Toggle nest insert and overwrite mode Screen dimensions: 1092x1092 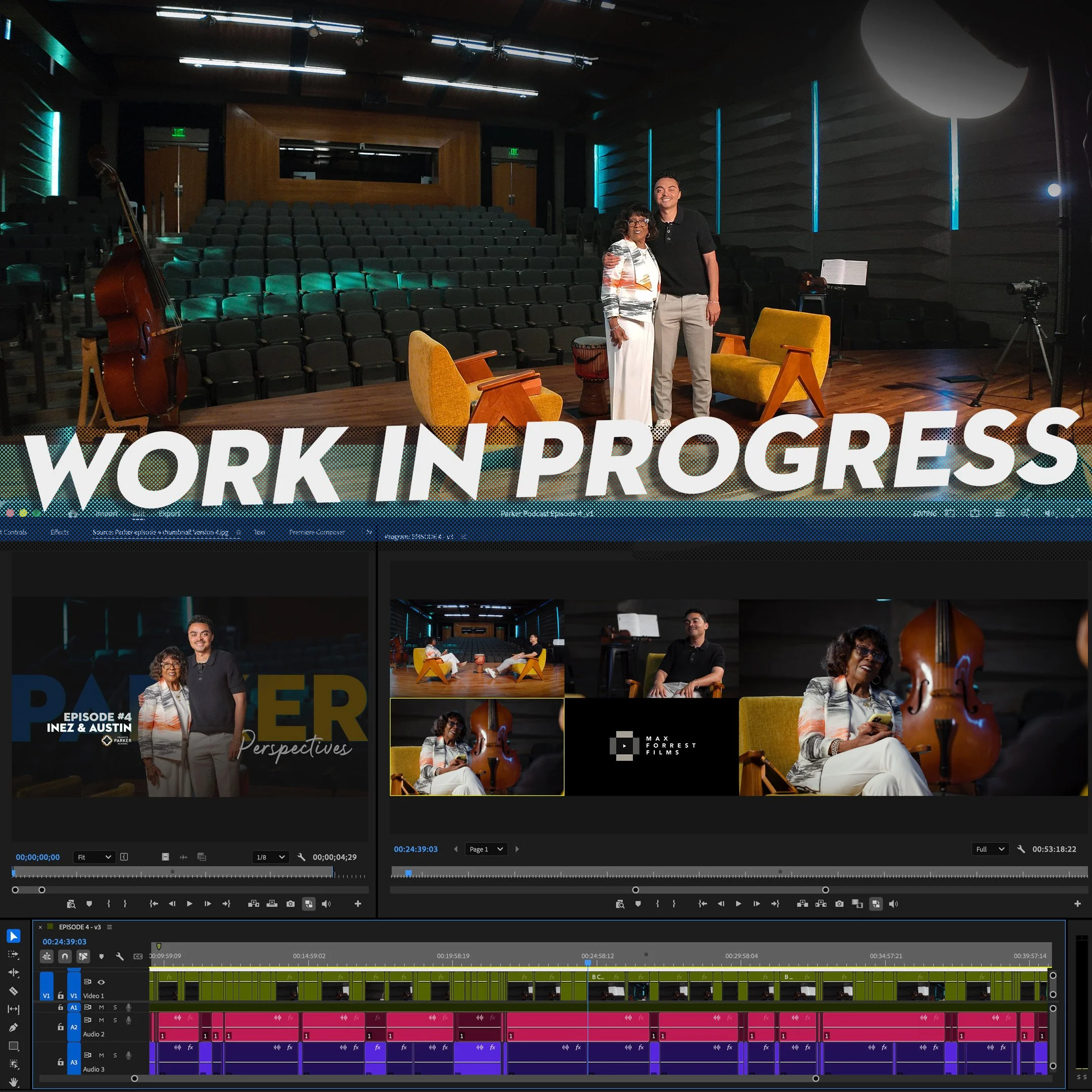[x=47, y=957]
